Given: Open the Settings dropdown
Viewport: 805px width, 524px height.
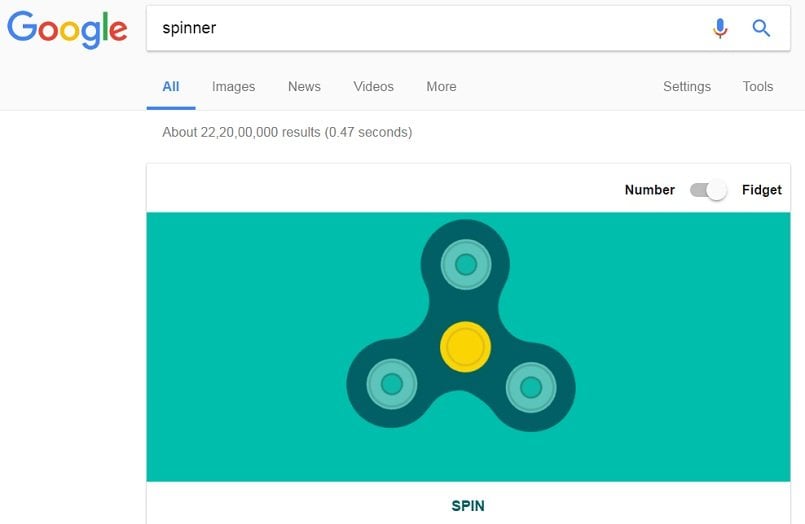Looking at the screenshot, I should (686, 86).
